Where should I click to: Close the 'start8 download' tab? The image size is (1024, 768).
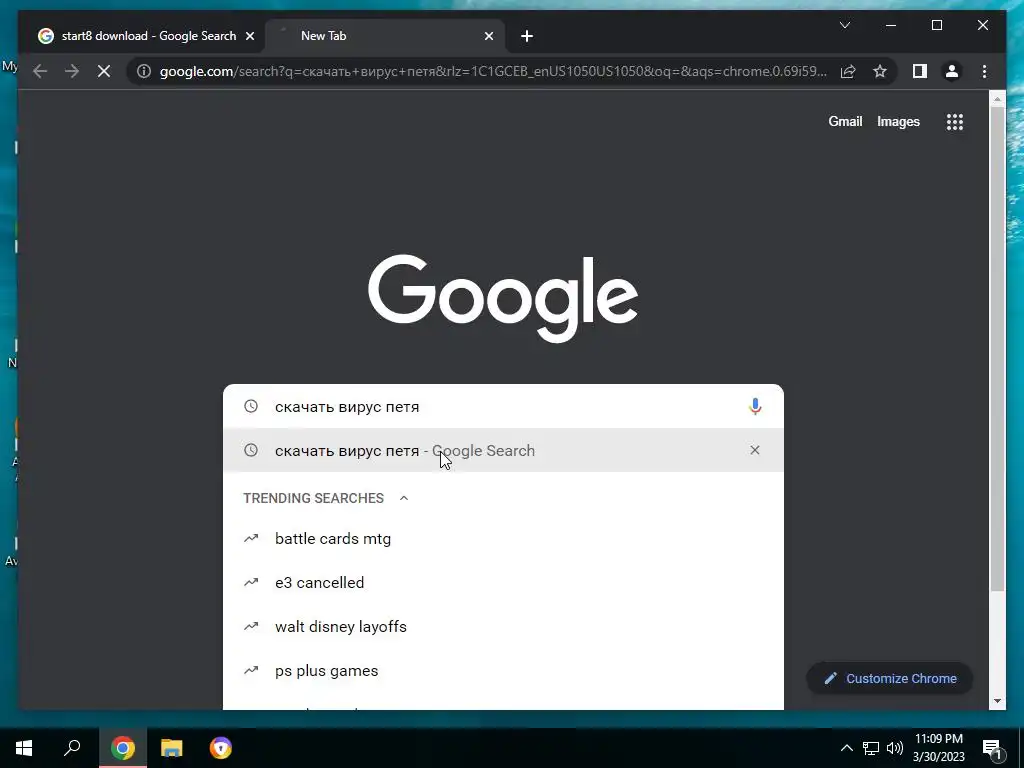[x=249, y=37]
